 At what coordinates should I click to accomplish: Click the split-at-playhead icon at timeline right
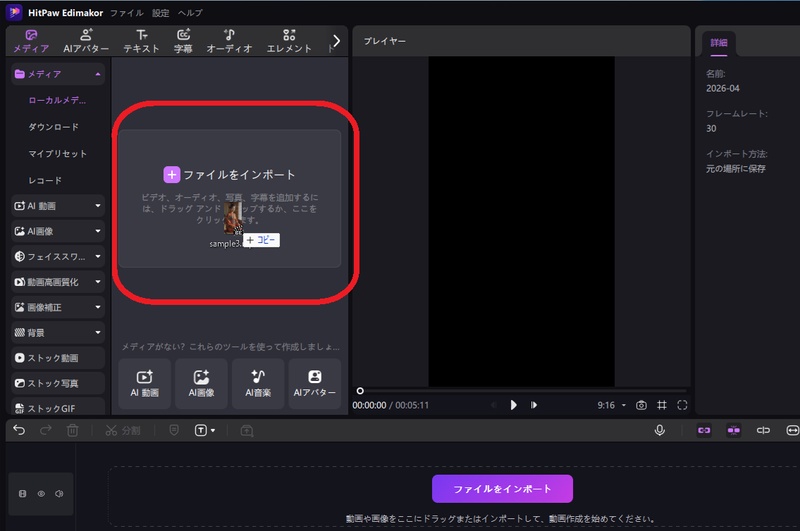(763, 431)
